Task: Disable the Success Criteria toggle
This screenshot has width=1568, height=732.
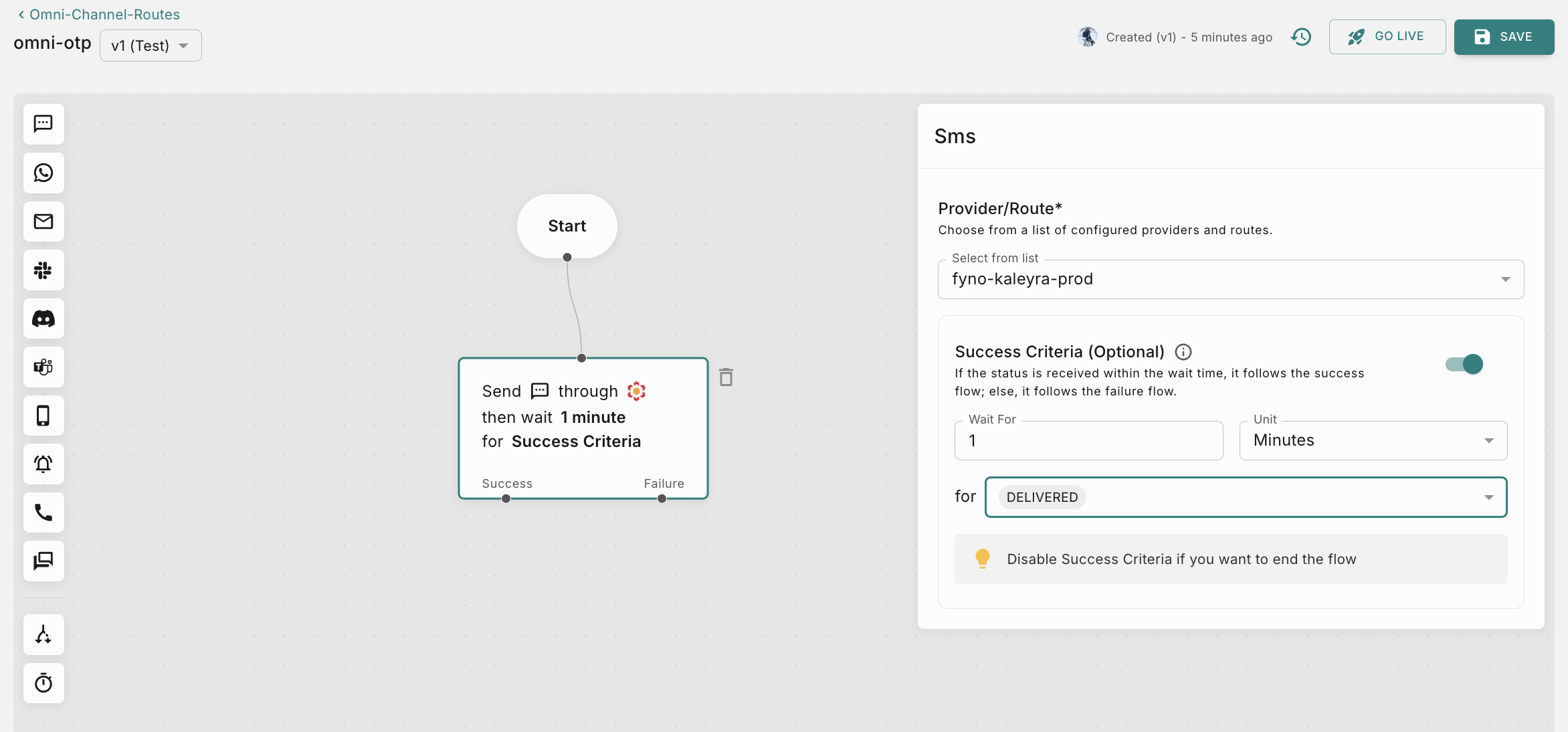Action: pyautogui.click(x=1464, y=364)
